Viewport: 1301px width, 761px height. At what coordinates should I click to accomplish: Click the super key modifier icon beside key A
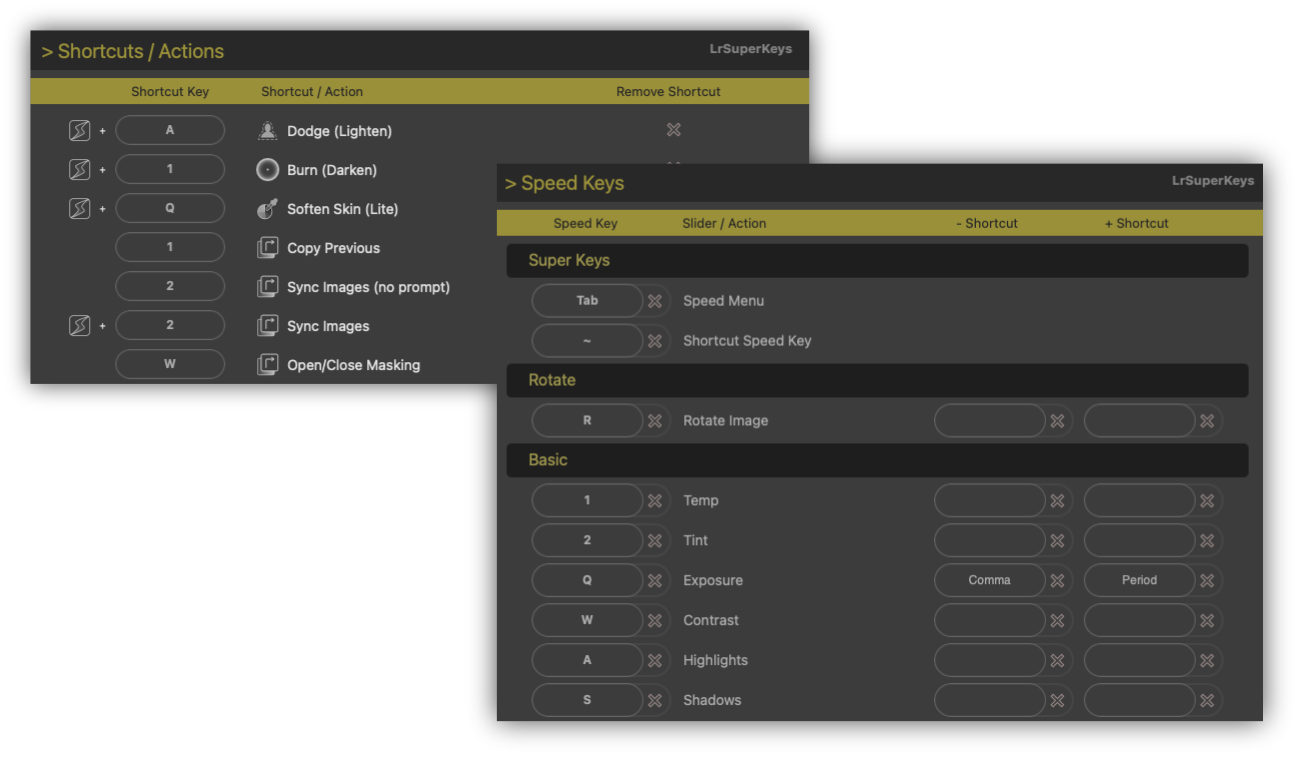click(x=80, y=131)
